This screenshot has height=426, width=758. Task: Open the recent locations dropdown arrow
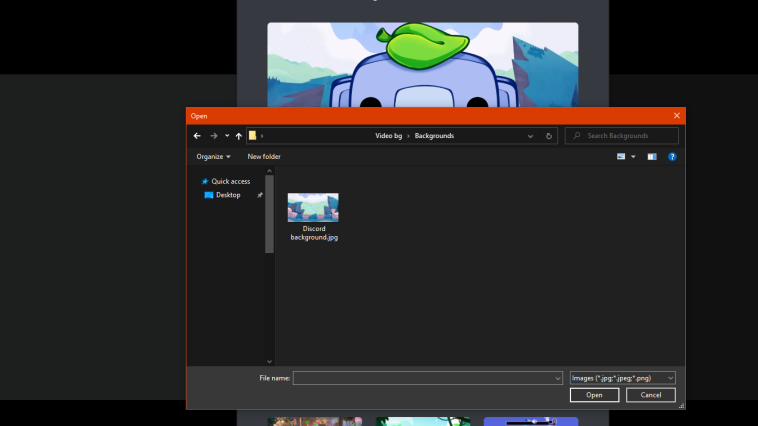tap(227, 136)
